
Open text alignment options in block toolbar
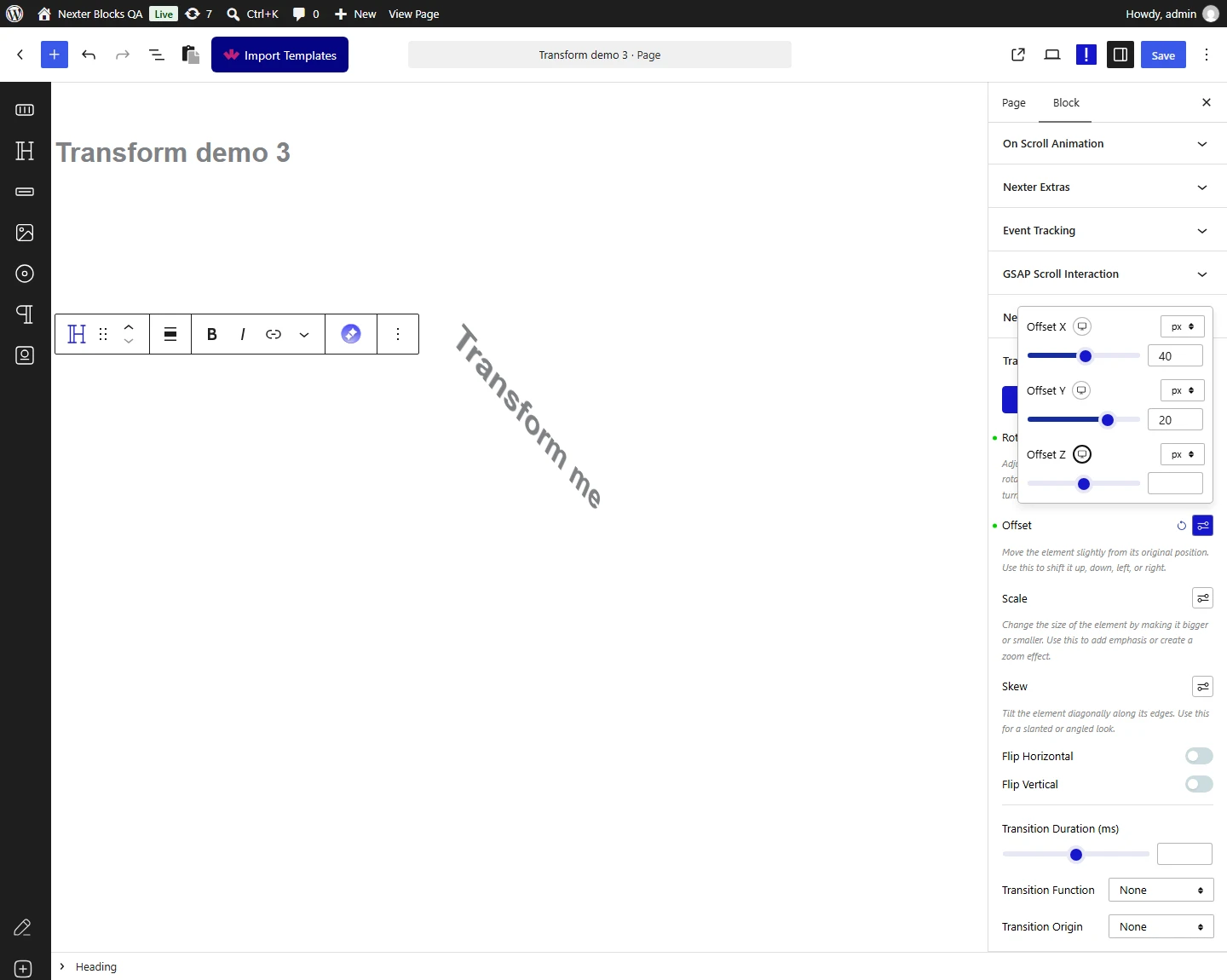(x=170, y=334)
